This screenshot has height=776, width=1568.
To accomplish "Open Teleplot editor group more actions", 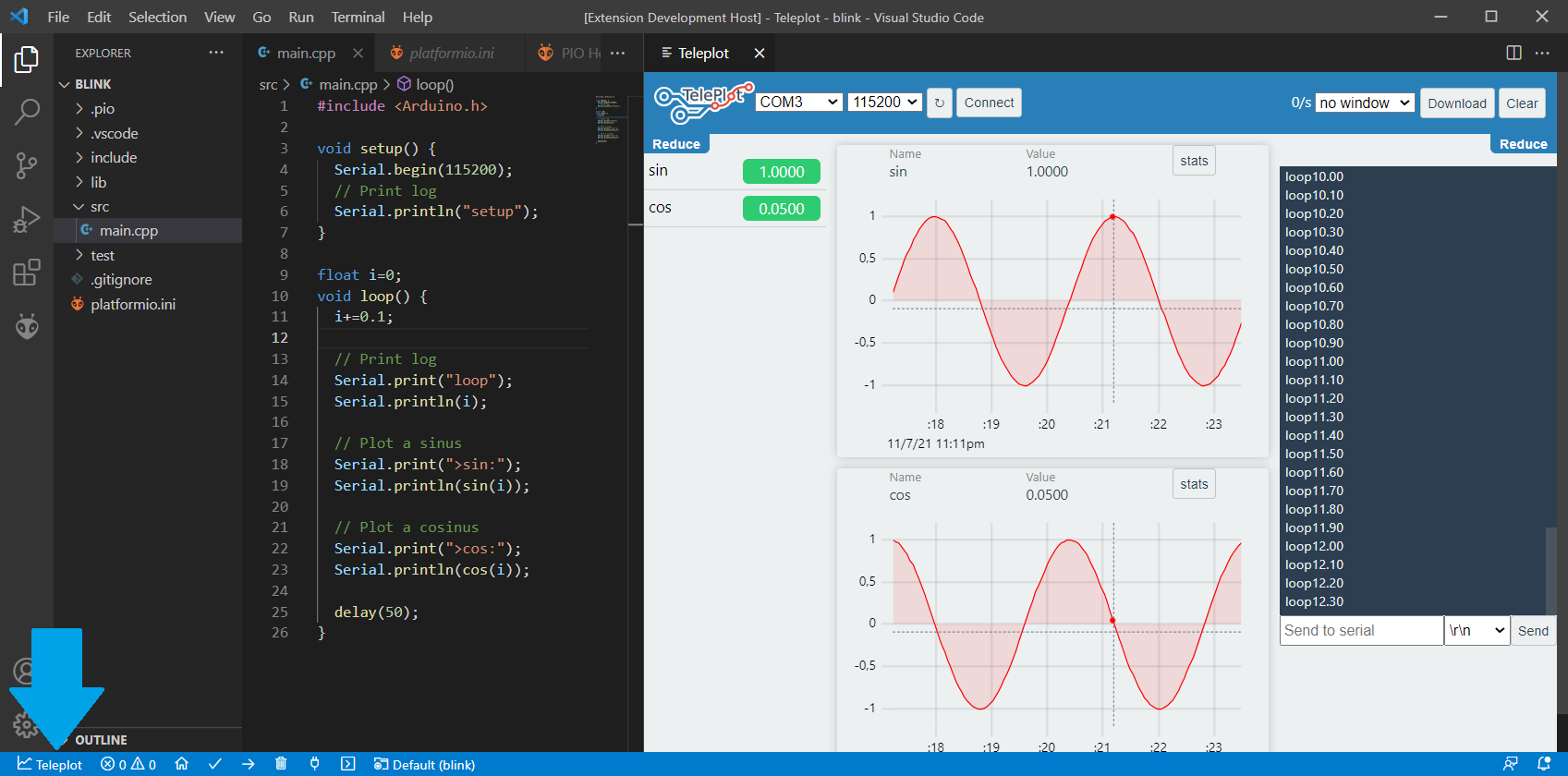I will point(1542,53).
